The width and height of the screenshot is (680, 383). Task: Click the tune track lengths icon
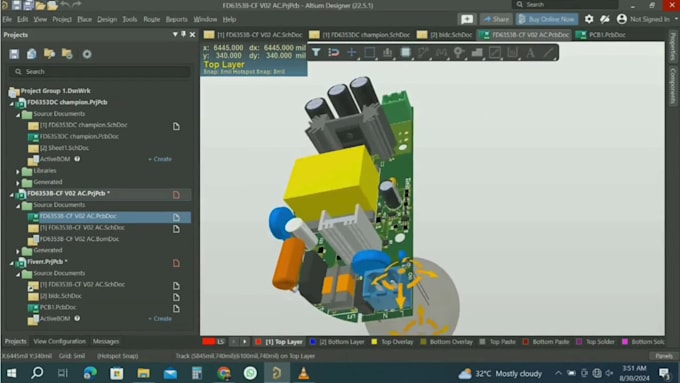point(441,52)
